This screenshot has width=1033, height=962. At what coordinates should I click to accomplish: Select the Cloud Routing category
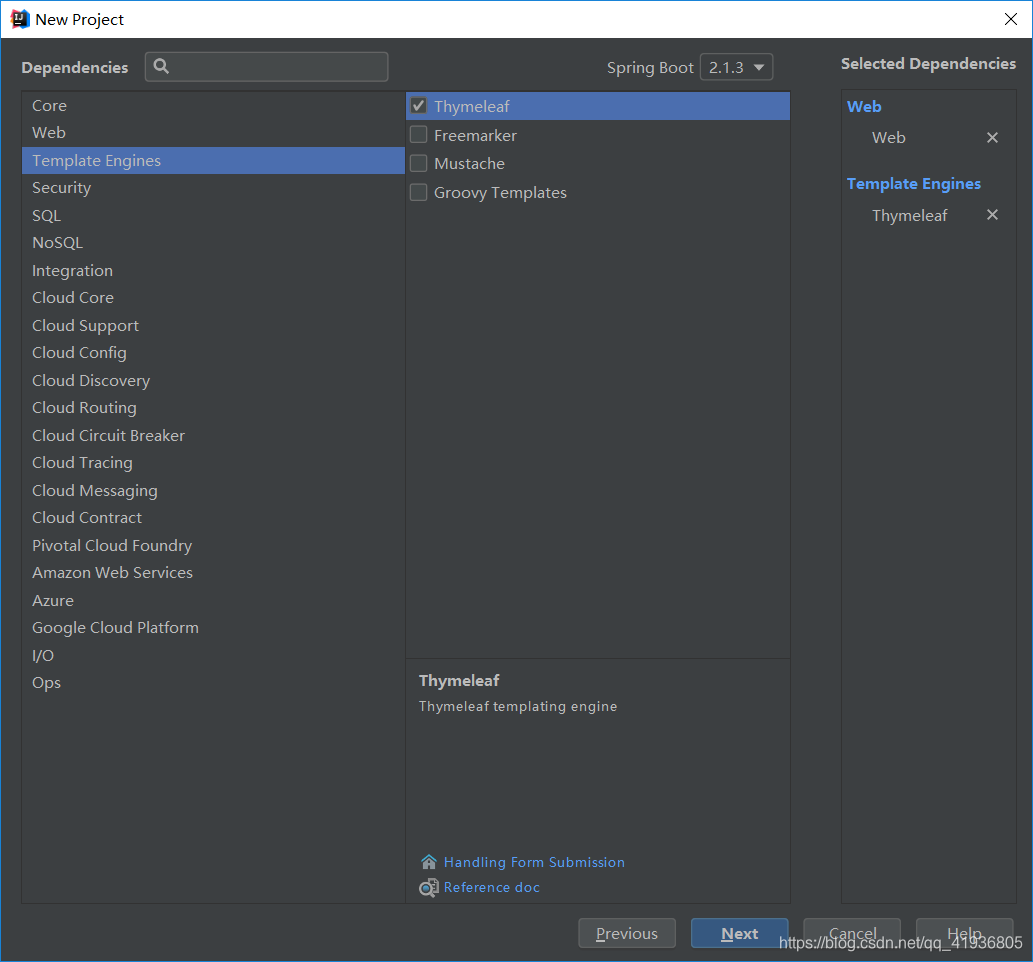point(213,408)
